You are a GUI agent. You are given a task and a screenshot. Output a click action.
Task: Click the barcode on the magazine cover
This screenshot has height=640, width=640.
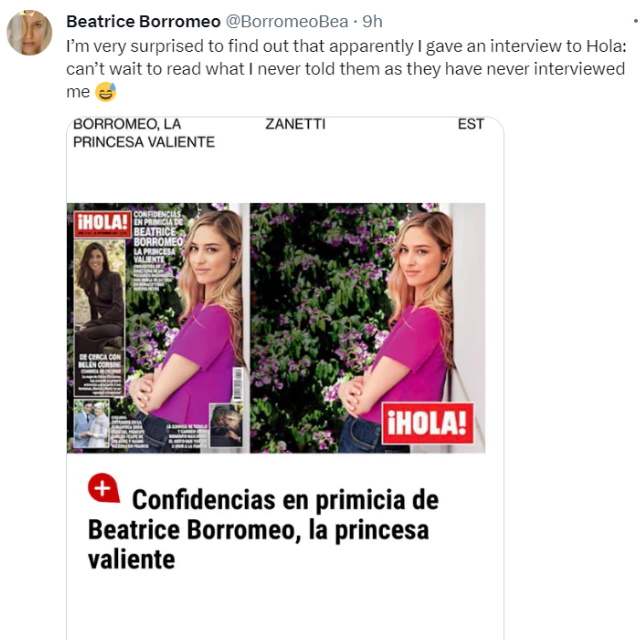point(237,384)
